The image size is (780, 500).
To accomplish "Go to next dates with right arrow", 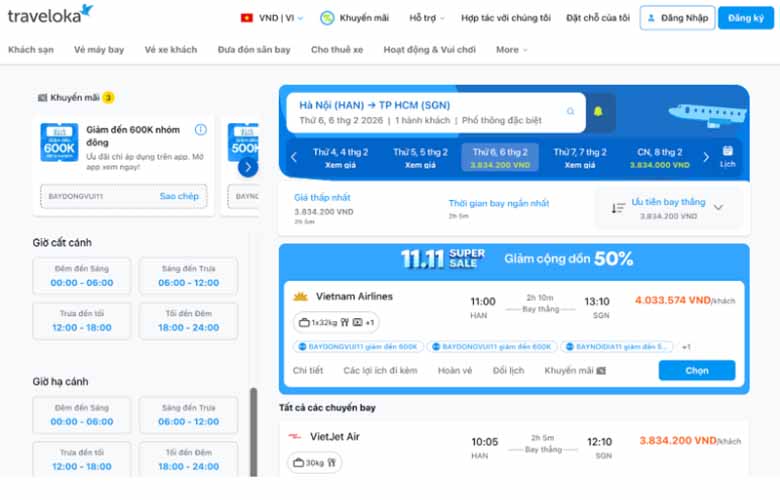I will pos(706,157).
